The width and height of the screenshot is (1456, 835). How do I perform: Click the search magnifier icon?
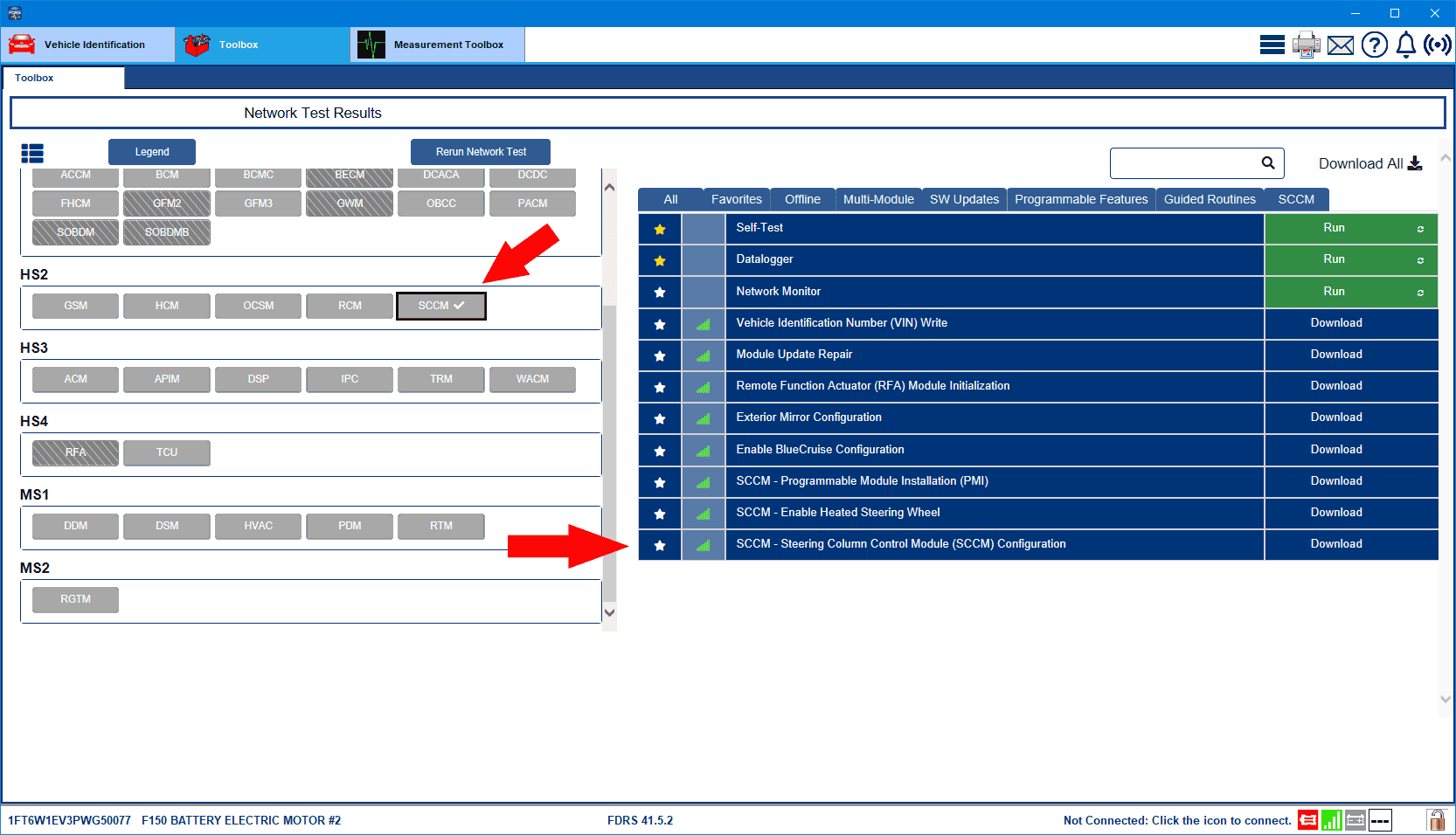(x=1268, y=162)
